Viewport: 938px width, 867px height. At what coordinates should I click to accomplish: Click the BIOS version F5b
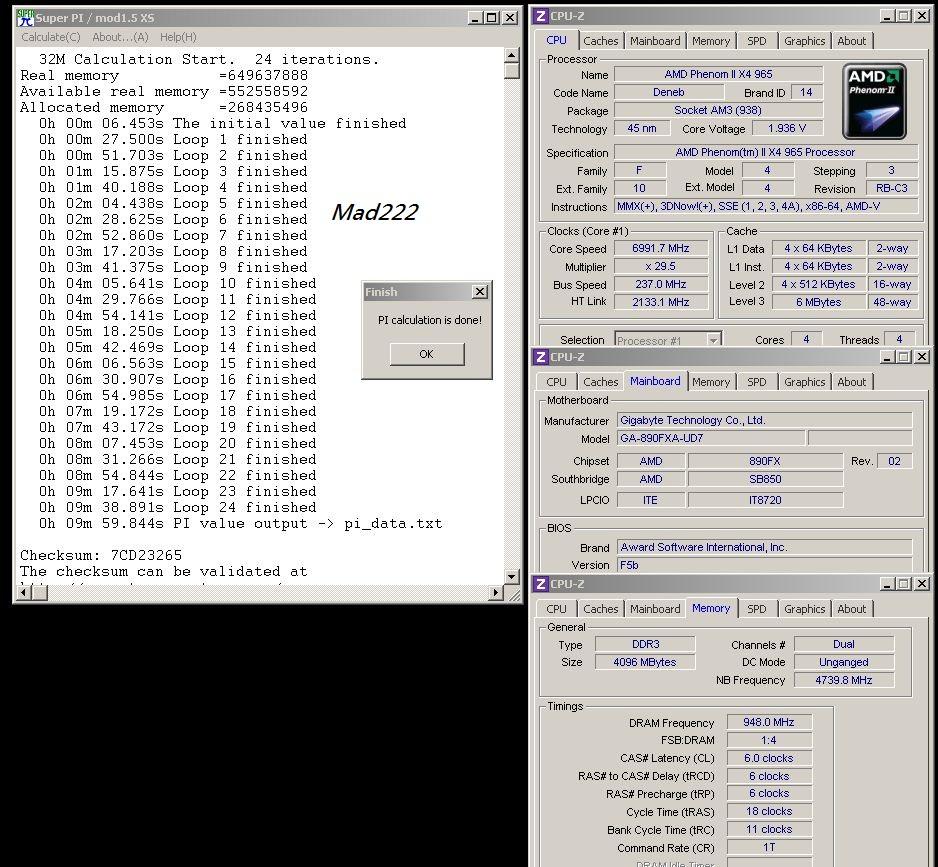765,565
